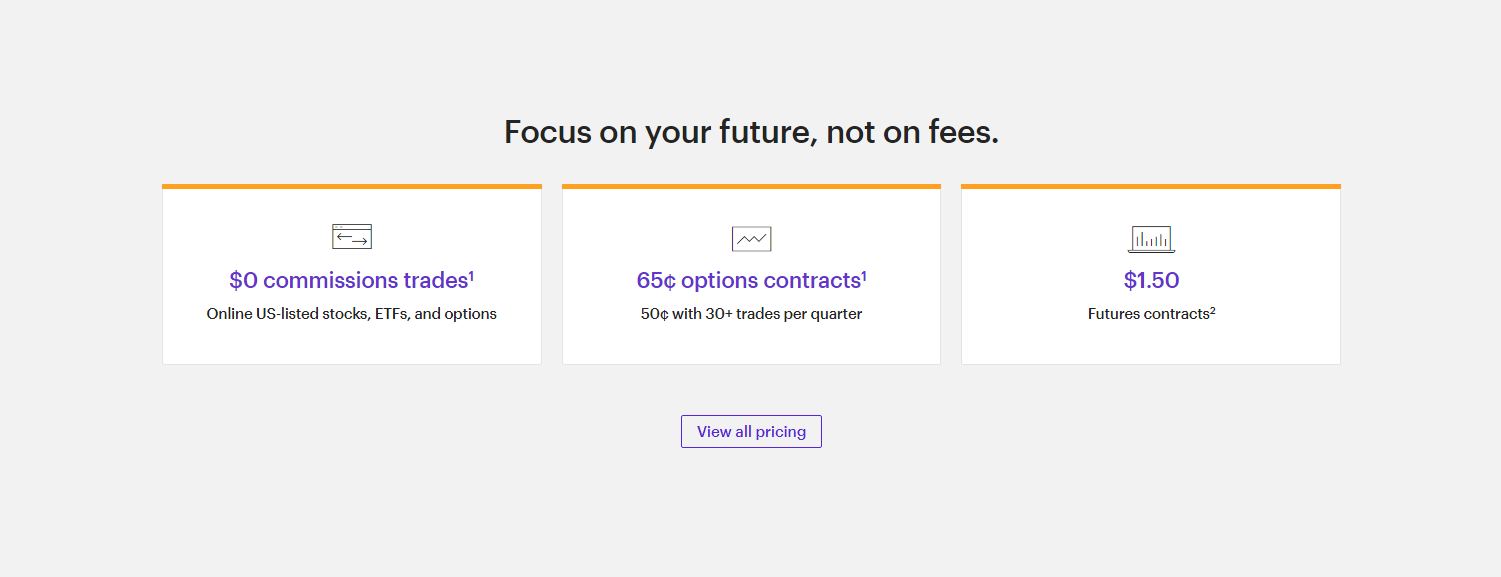Click the bar chart icon above $1.50
The width and height of the screenshot is (1501, 577).
[x=1151, y=239]
